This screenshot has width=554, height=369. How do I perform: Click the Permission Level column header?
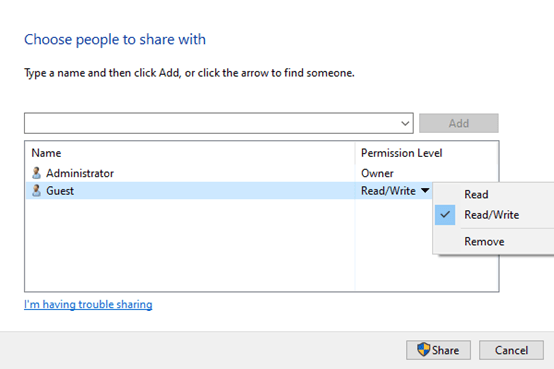pyautogui.click(x=401, y=153)
